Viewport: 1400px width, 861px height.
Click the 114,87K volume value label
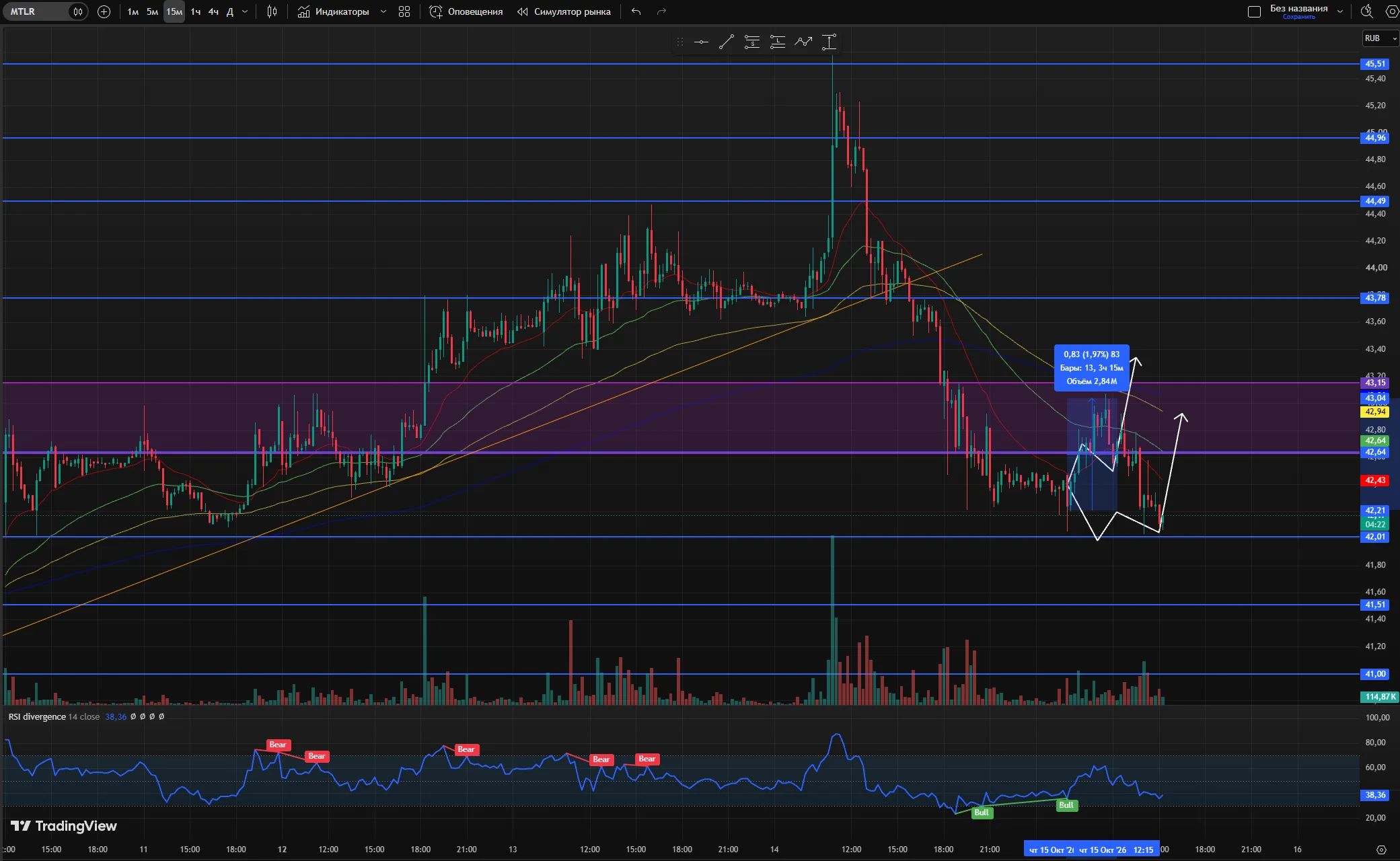tap(1380, 697)
